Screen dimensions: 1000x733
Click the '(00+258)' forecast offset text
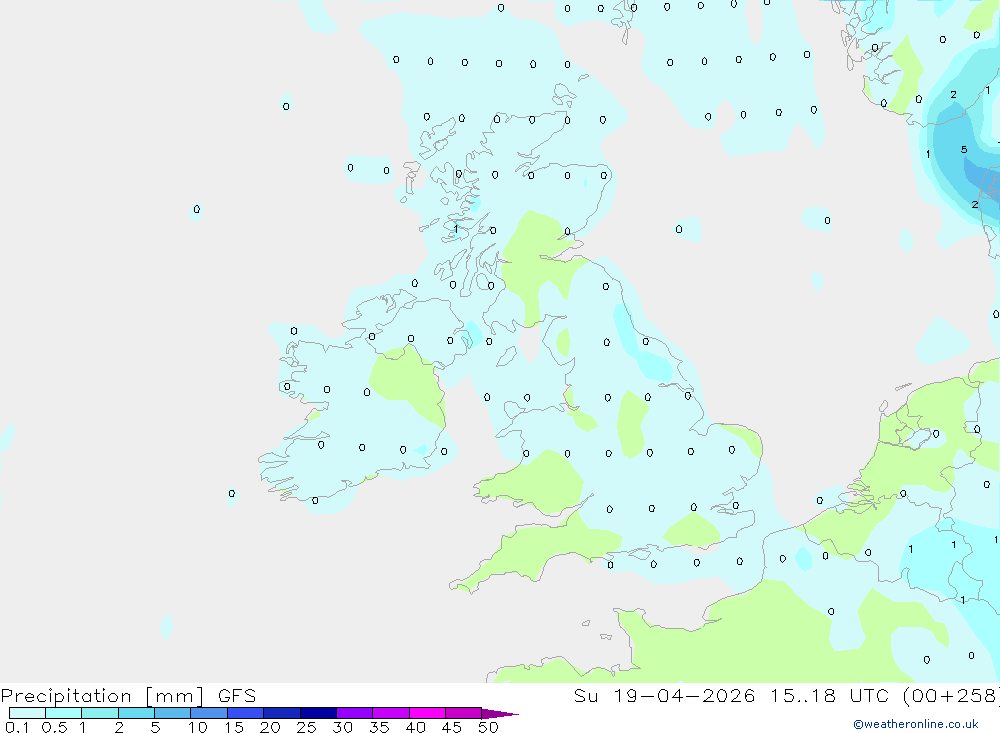[x=951, y=696]
